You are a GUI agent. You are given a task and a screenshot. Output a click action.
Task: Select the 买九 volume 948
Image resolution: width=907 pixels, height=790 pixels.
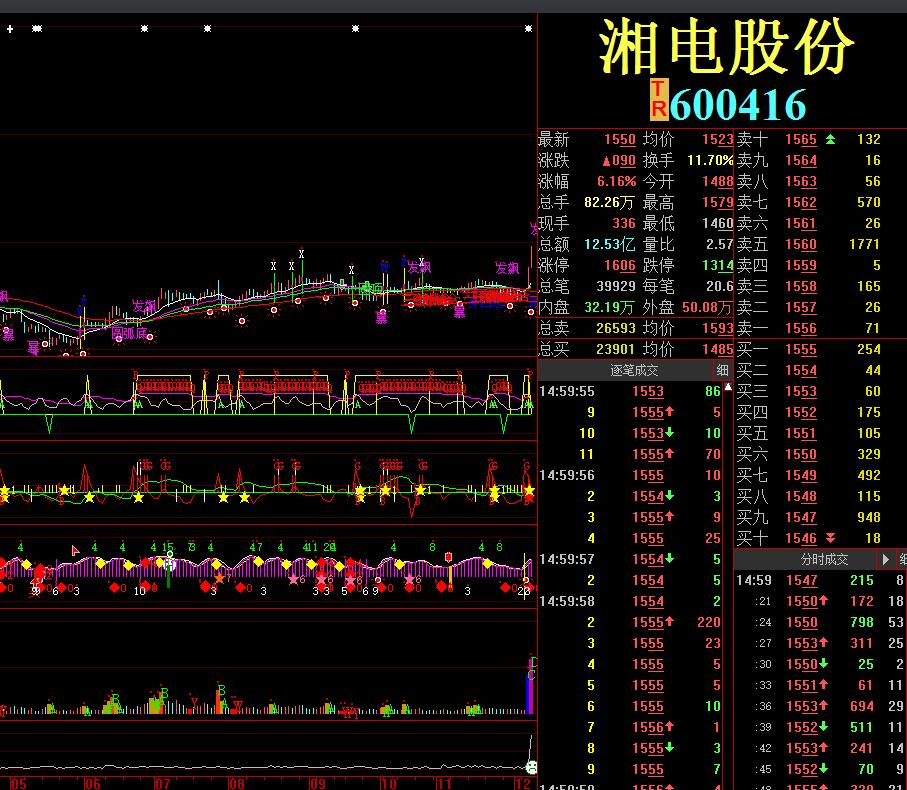[x=869, y=518]
